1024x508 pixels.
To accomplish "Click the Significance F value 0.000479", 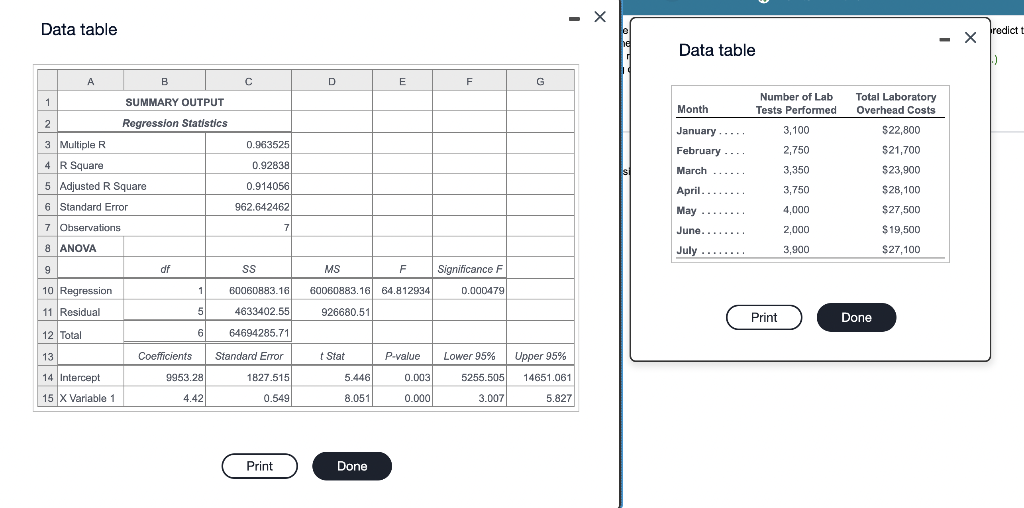I will [483, 291].
